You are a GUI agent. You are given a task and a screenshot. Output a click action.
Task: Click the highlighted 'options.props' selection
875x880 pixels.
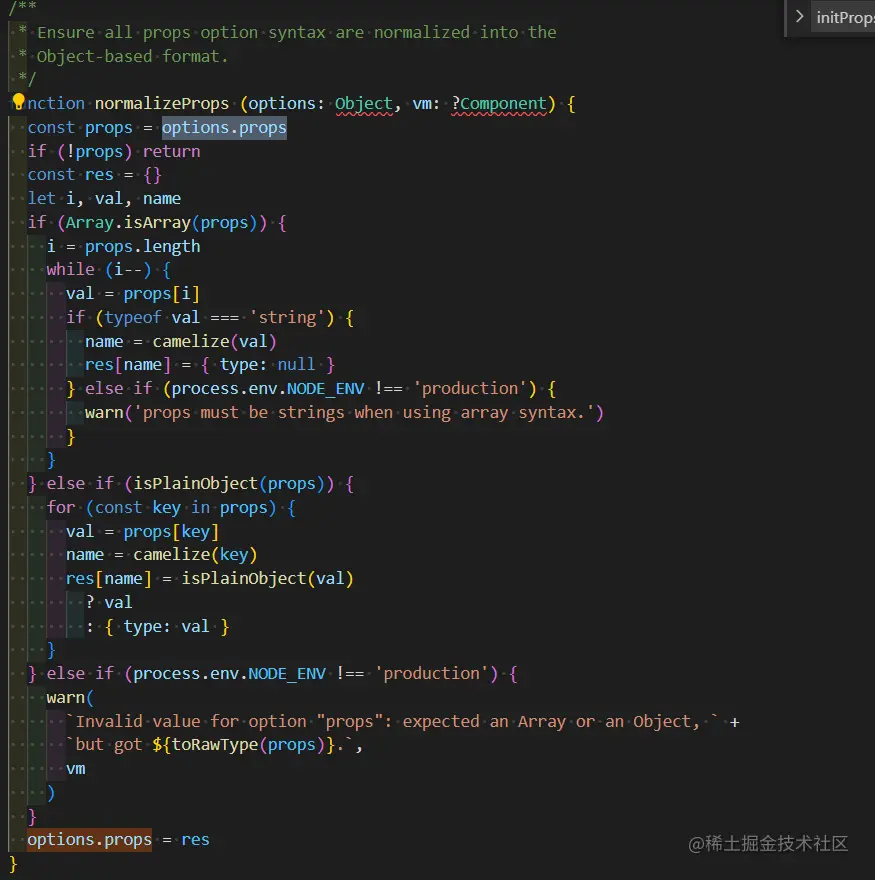pos(224,128)
